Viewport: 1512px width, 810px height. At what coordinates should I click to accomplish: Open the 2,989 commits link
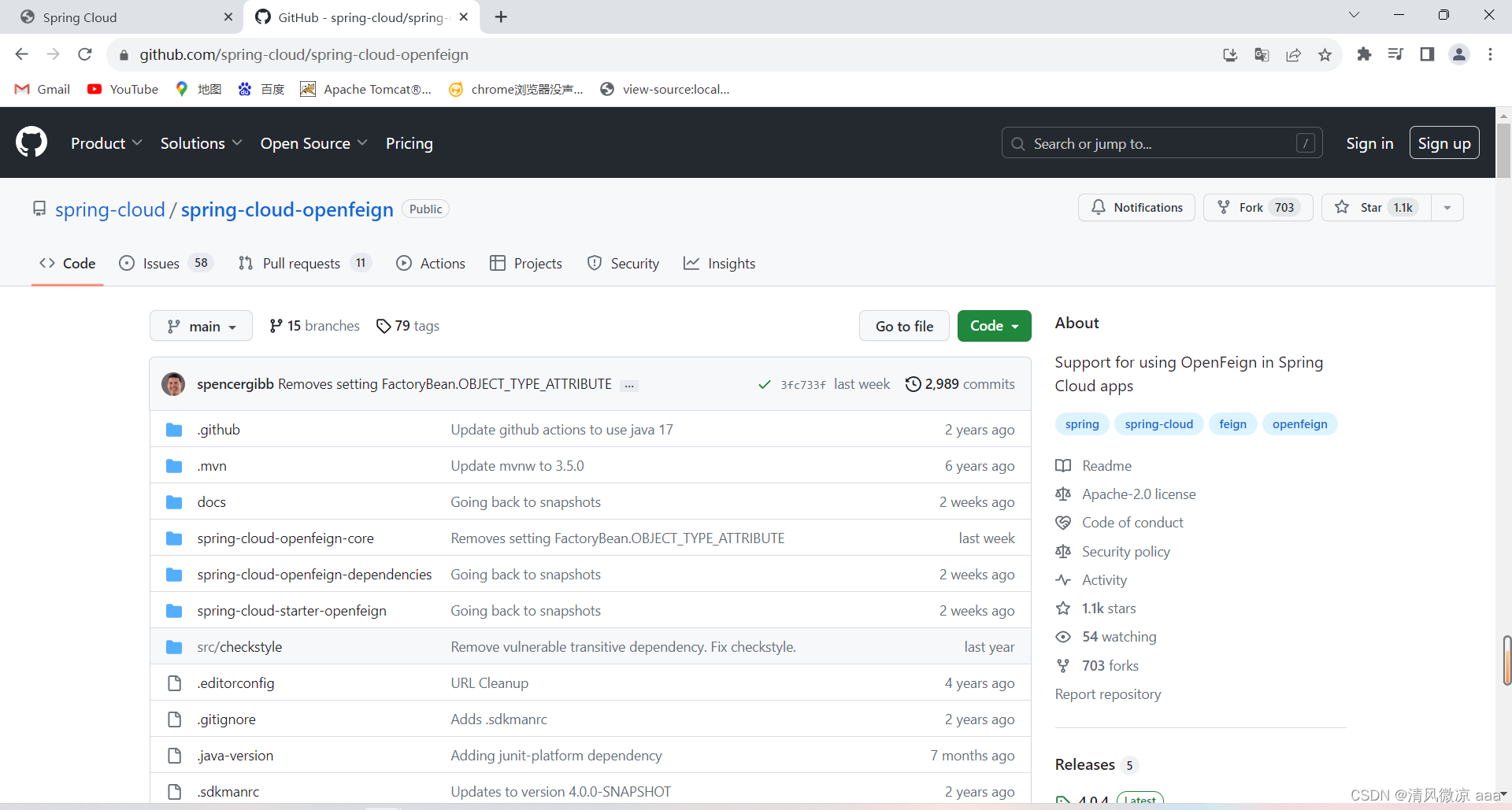(x=960, y=384)
